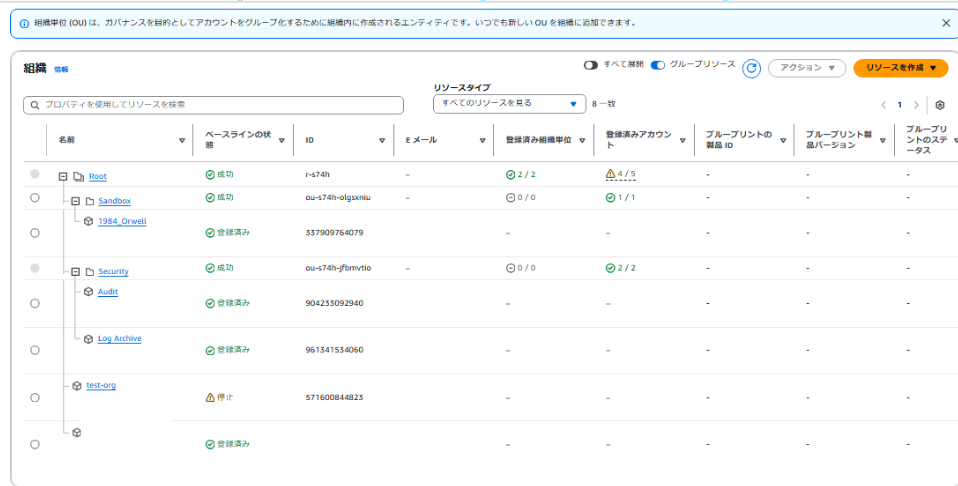Click the 1984_Orwell account cube icon

(89, 221)
